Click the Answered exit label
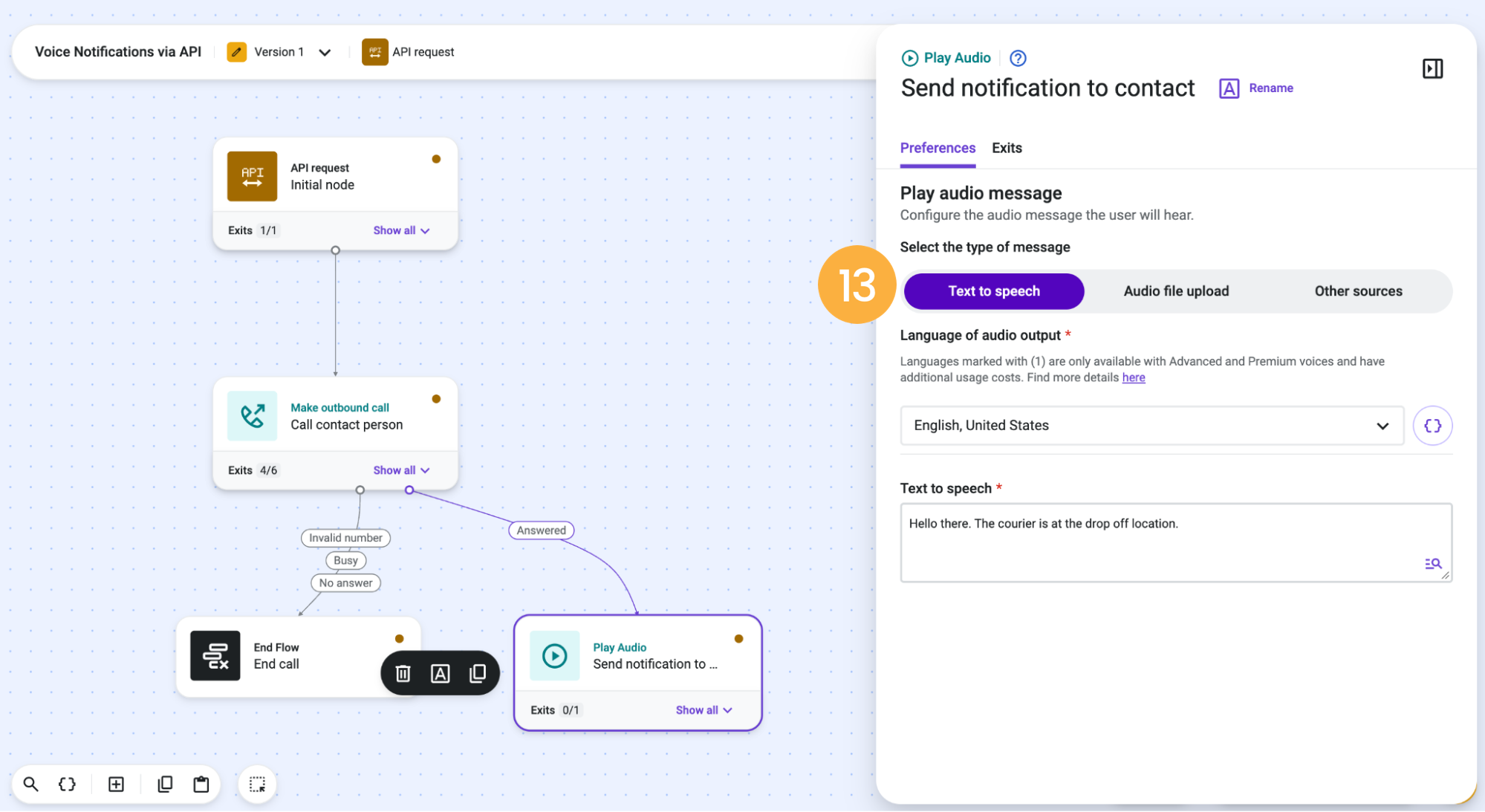This screenshot has height=812, width=1485. 541,530
